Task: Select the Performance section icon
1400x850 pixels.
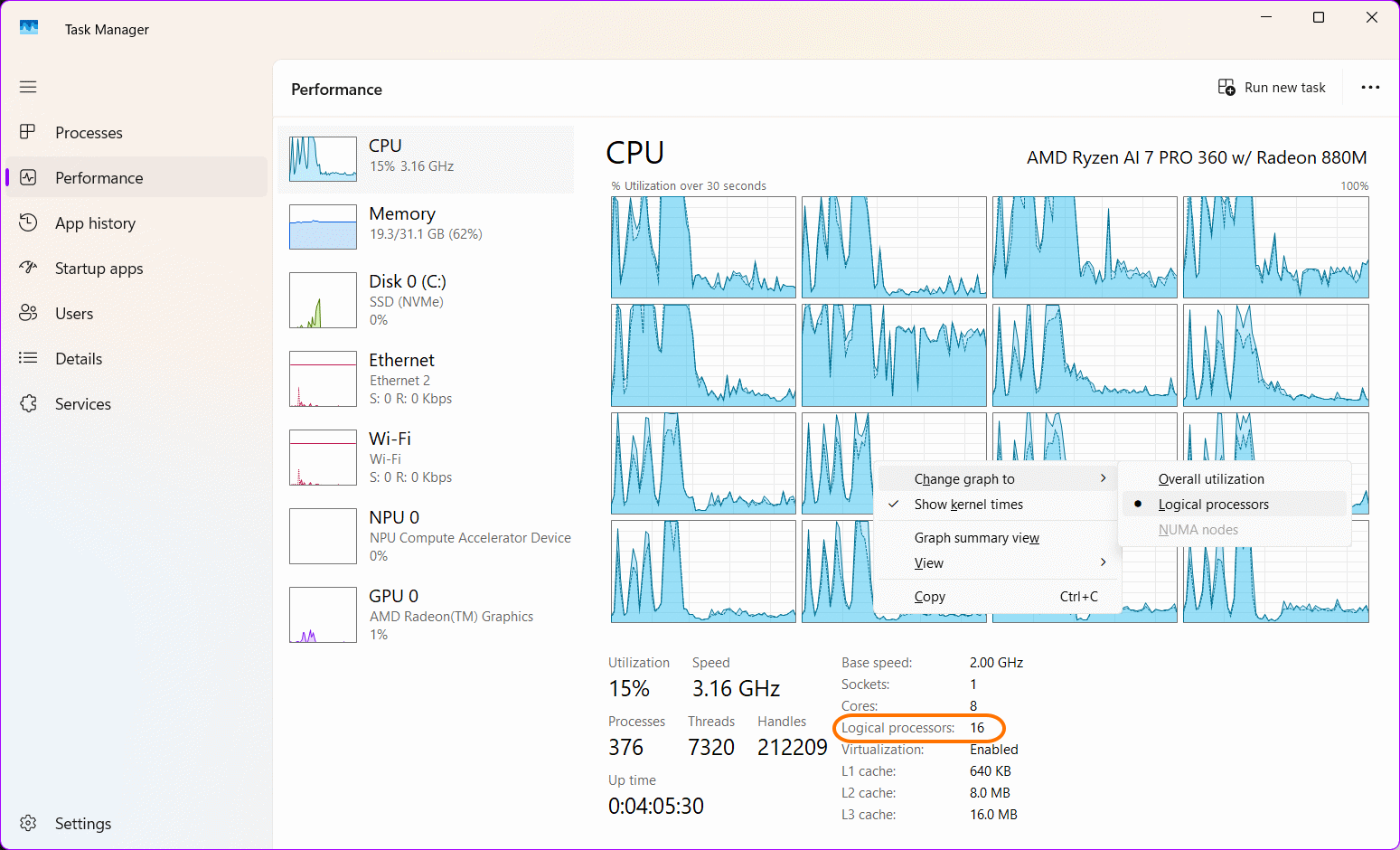Action: click(28, 177)
